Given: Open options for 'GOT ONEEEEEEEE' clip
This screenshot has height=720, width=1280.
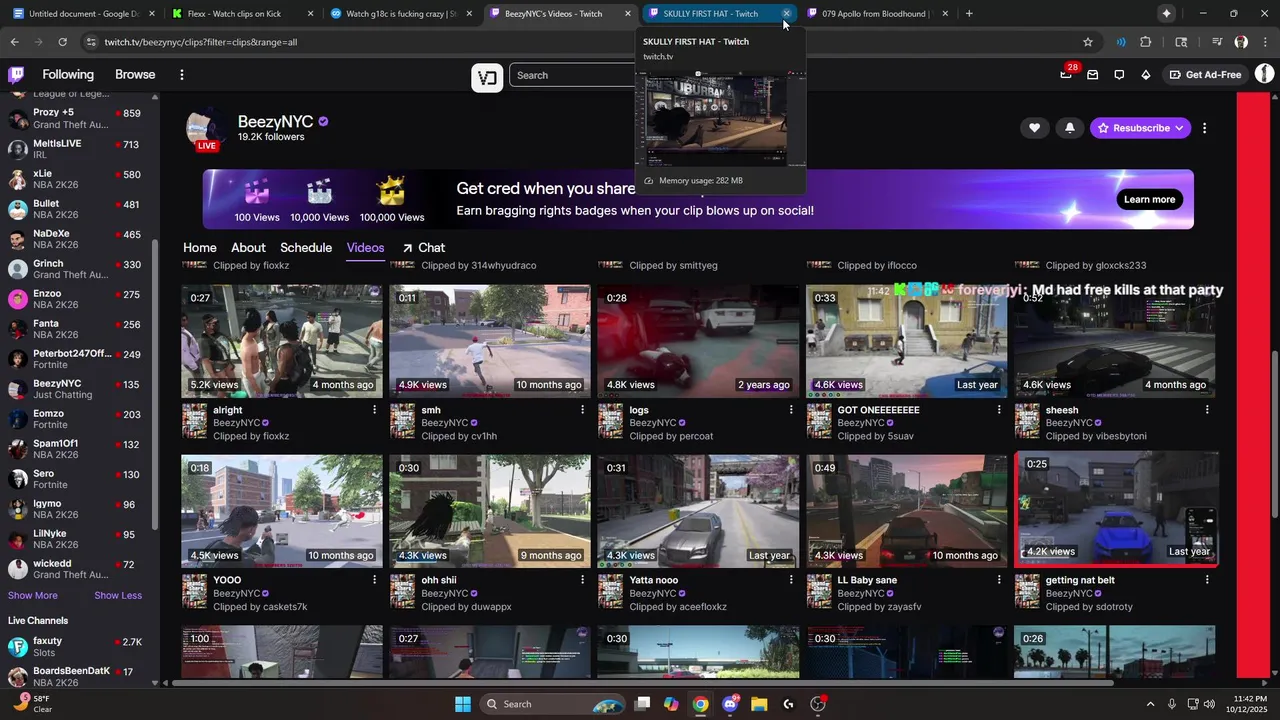Looking at the screenshot, I should click(999, 410).
